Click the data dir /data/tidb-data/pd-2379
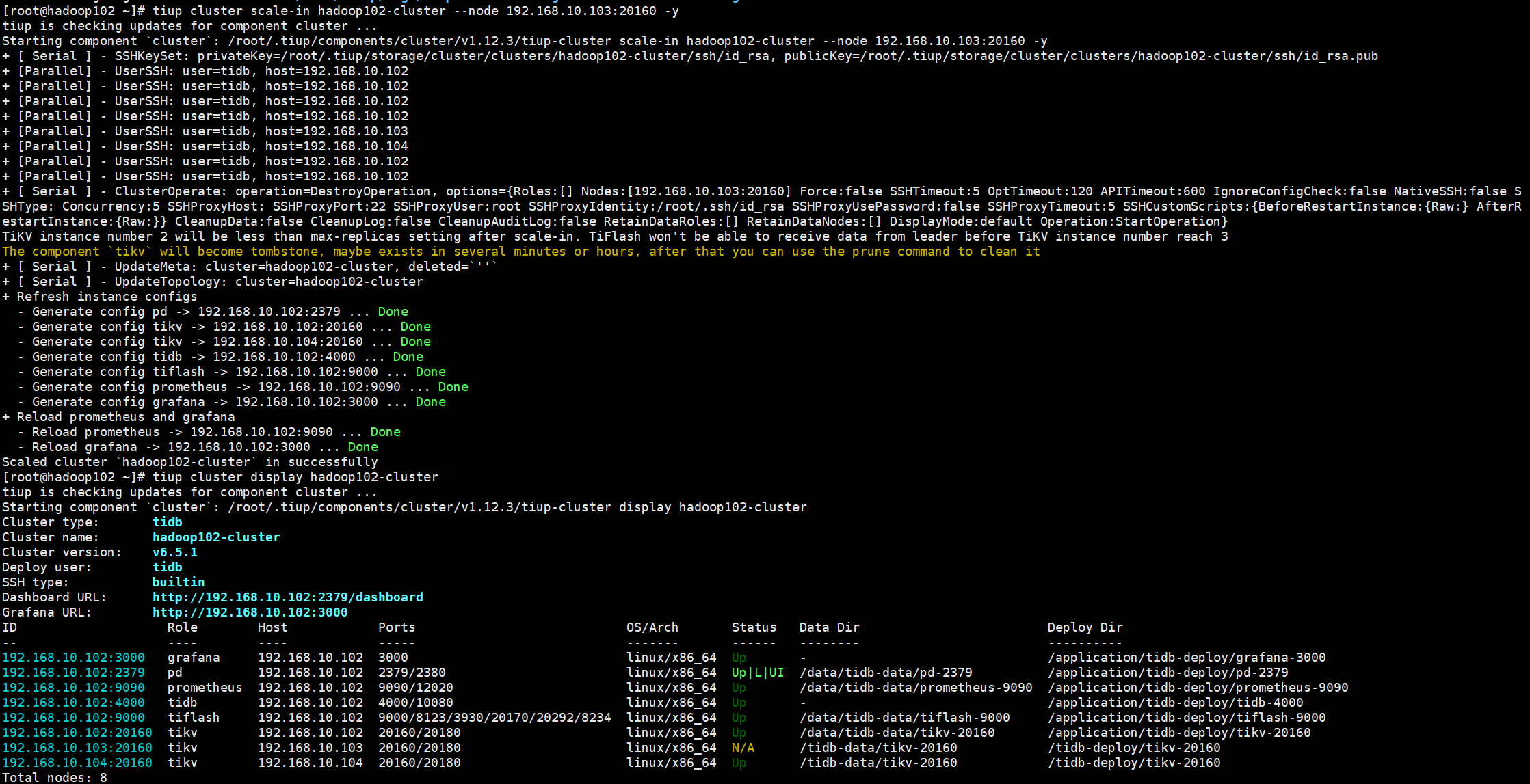The width and height of the screenshot is (1530, 784). point(886,673)
